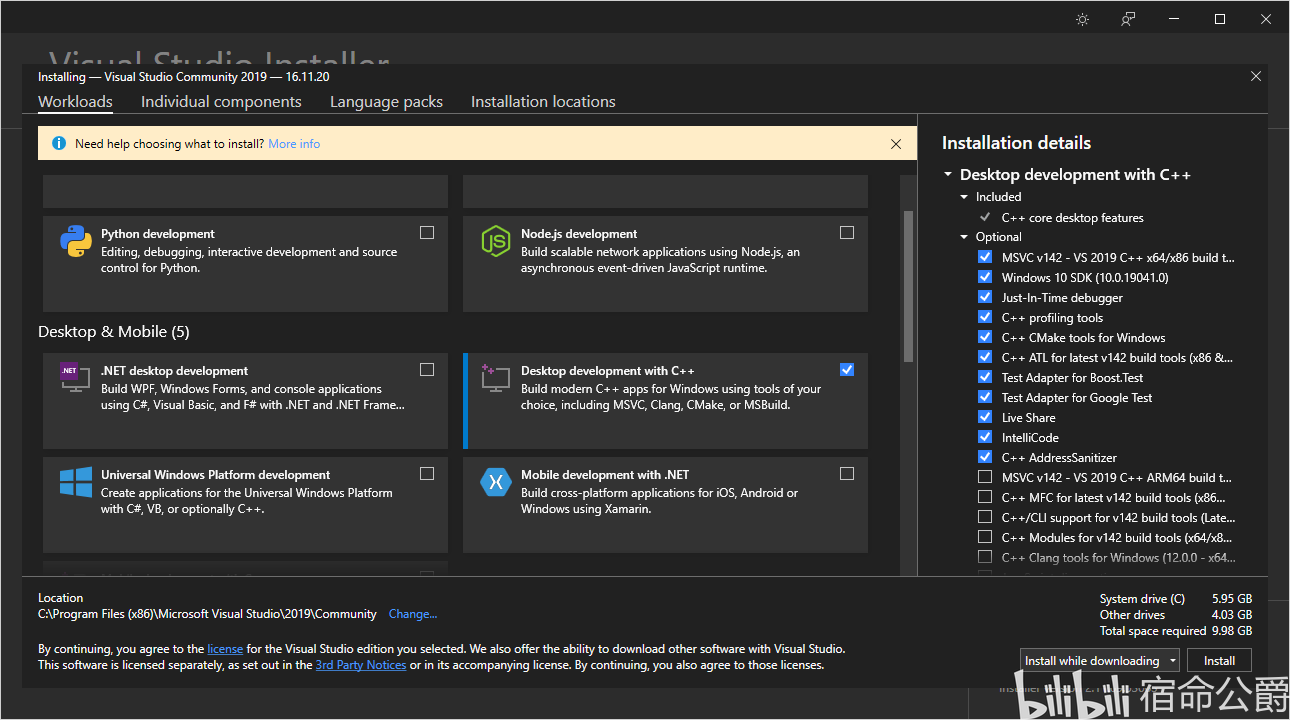Click the .NET desktop development icon

click(x=71, y=376)
